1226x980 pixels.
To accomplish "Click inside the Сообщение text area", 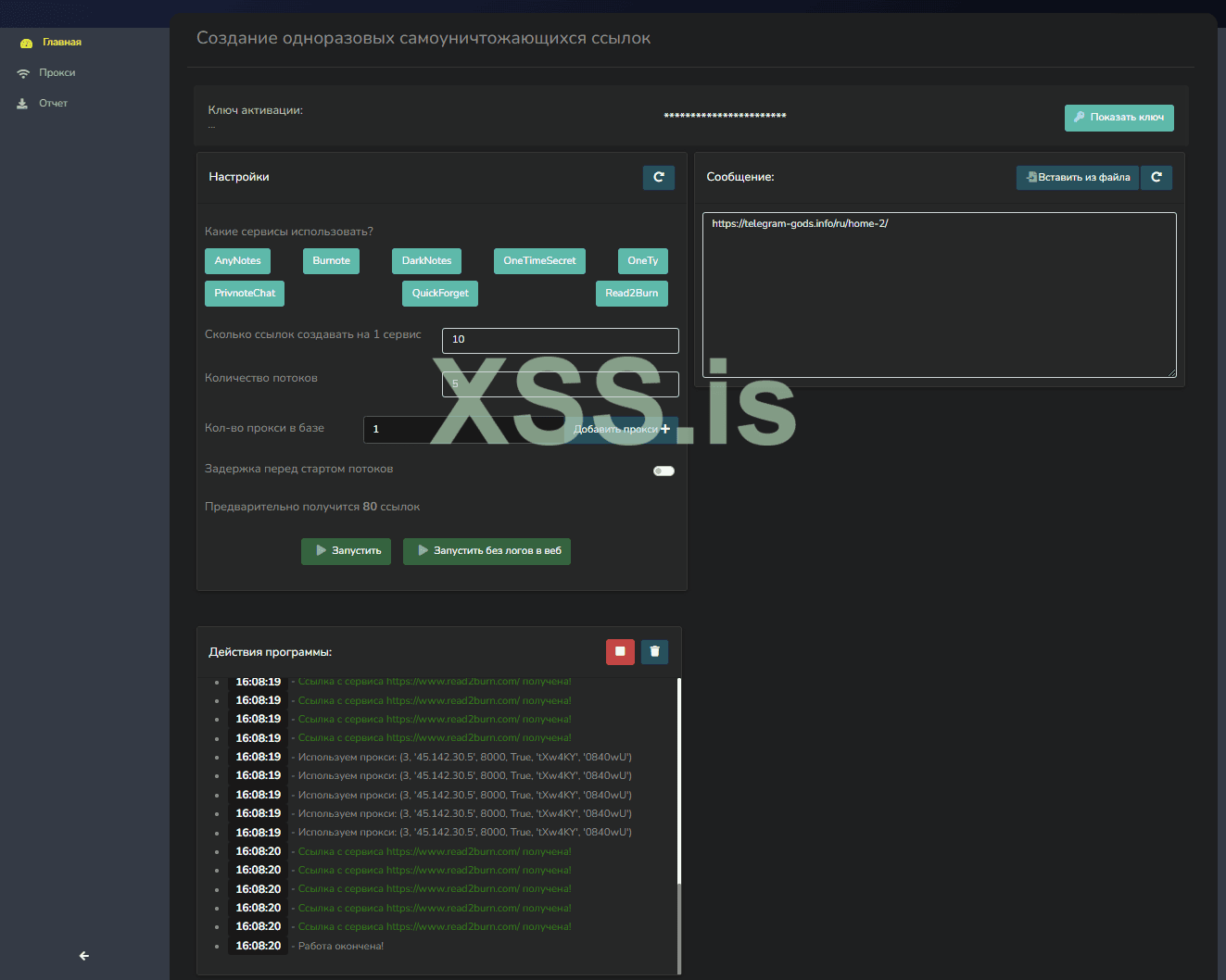I will (x=939, y=296).
